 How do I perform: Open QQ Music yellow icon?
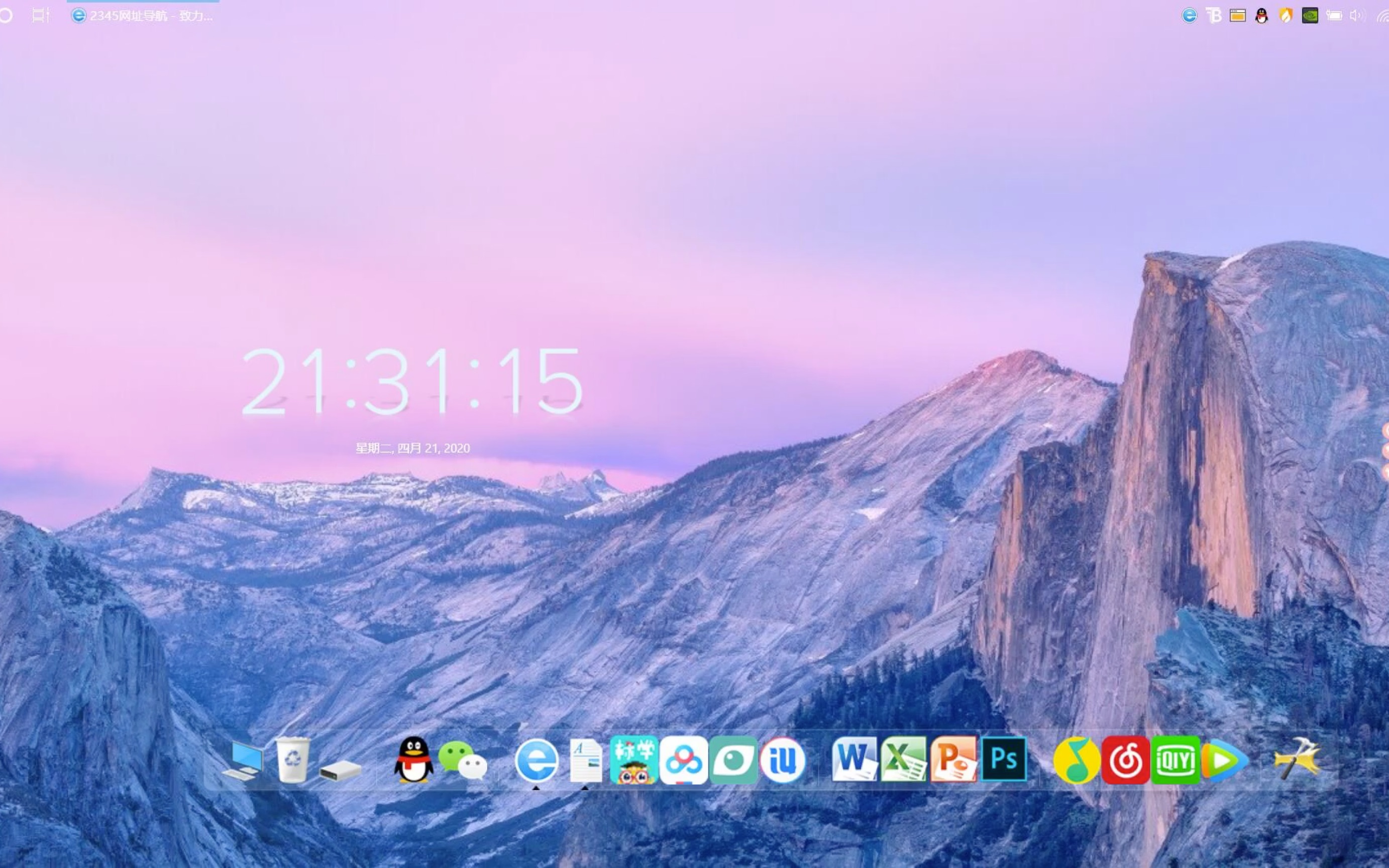(x=1076, y=760)
